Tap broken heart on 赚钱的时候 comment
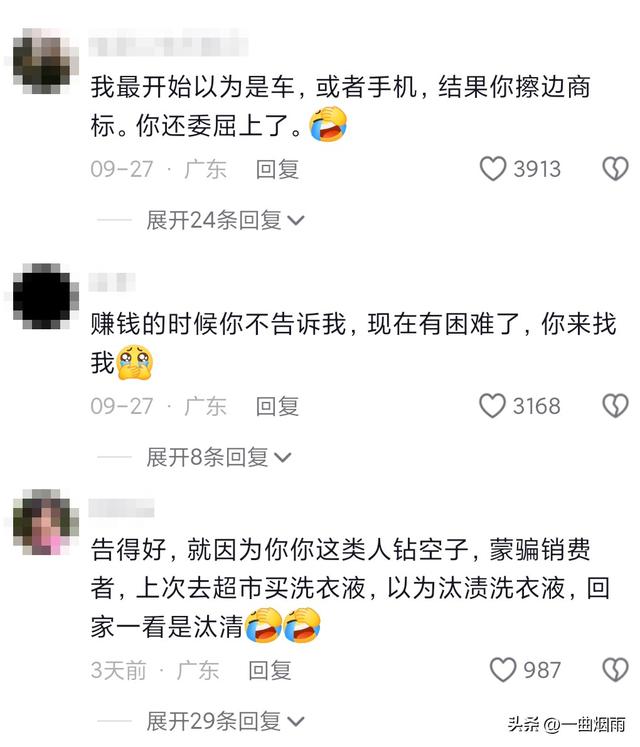The image size is (640, 747). pos(615,406)
